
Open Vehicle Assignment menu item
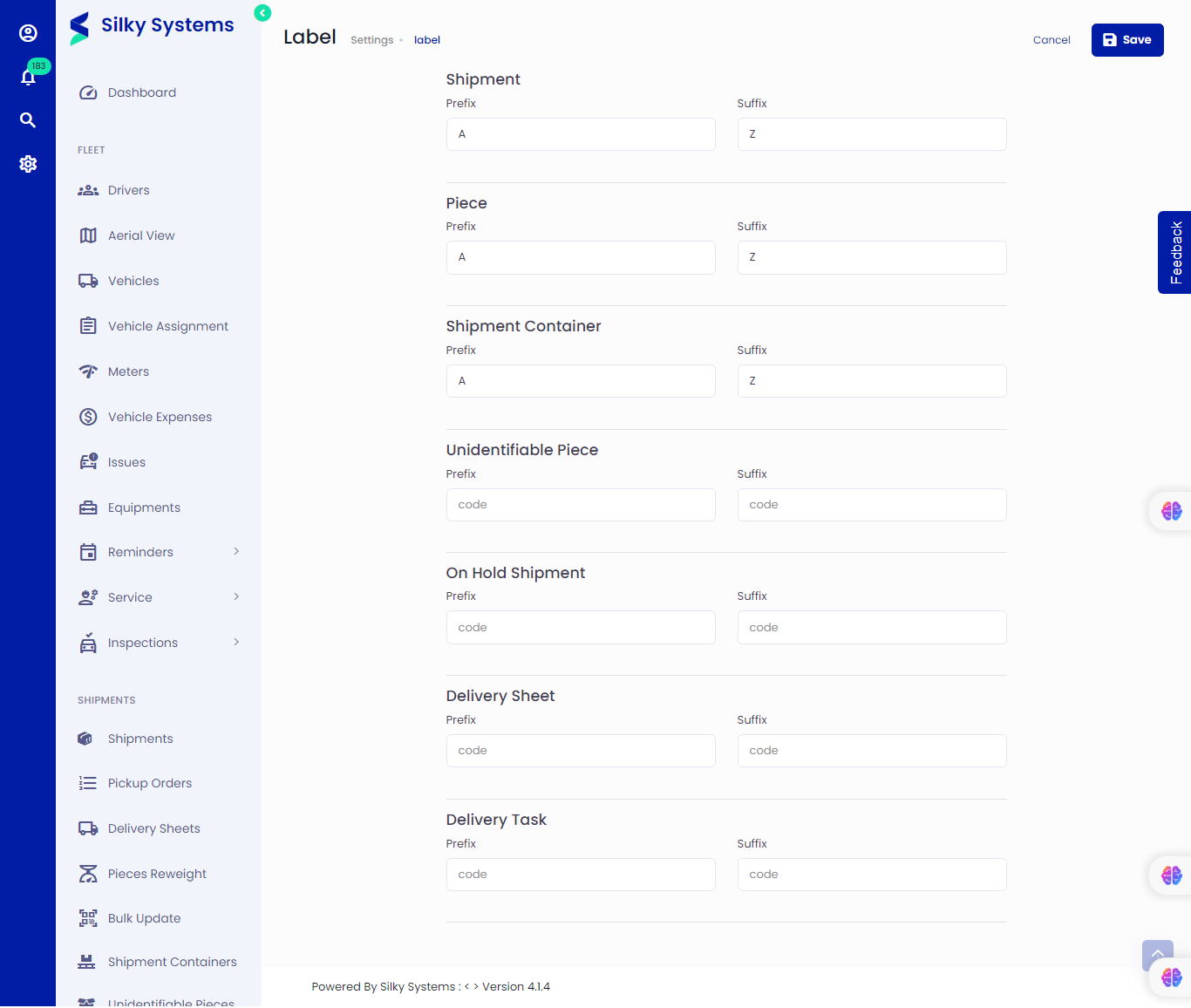click(x=167, y=326)
